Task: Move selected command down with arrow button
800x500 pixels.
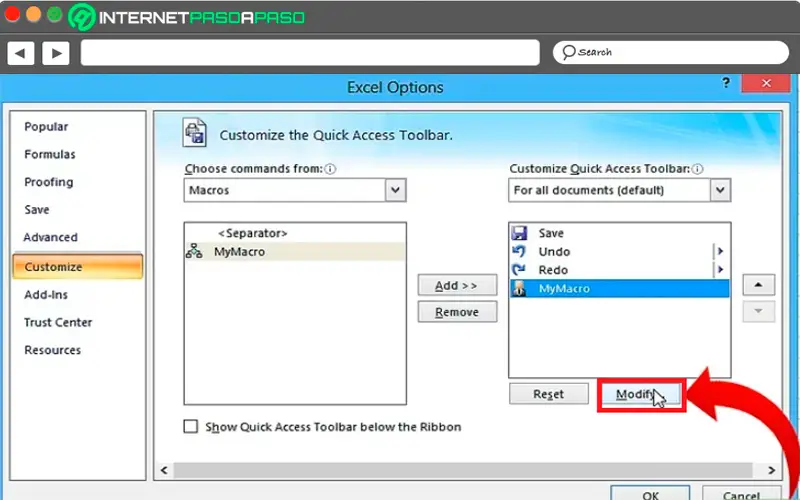Action: click(x=759, y=311)
